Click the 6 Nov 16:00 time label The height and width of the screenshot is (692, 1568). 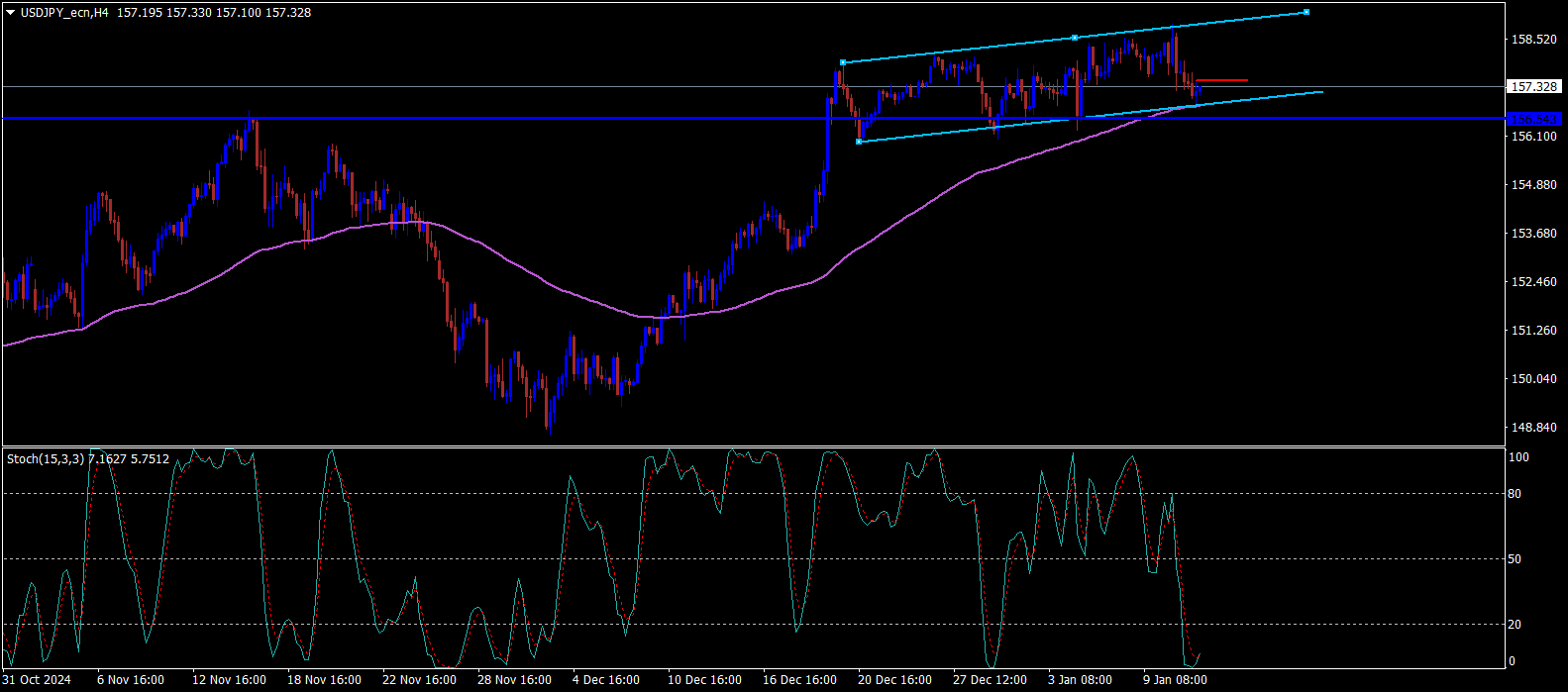pos(131,680)
